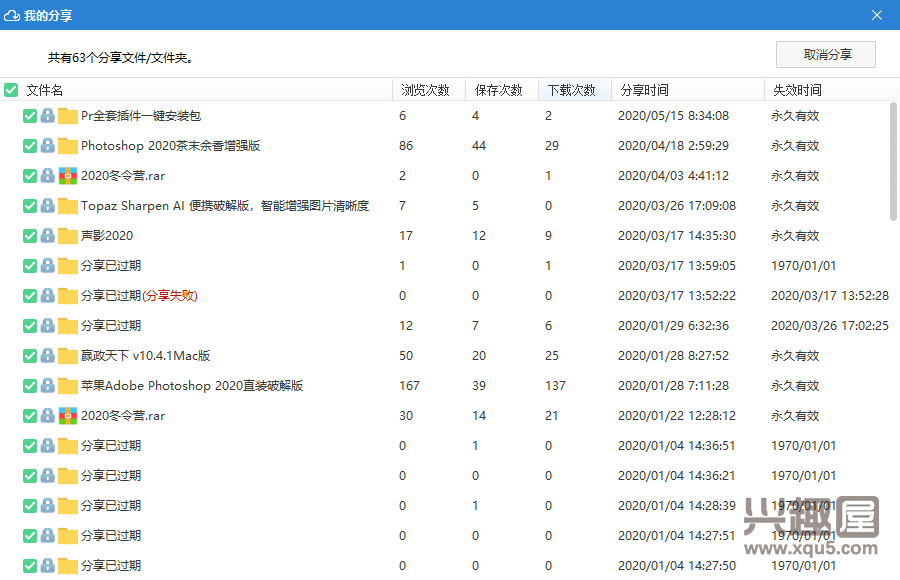900x580 pixels.
Task: Click lock icon of share dated 2020/01/04 14:36:51
Action: click(x=48, y=445)
